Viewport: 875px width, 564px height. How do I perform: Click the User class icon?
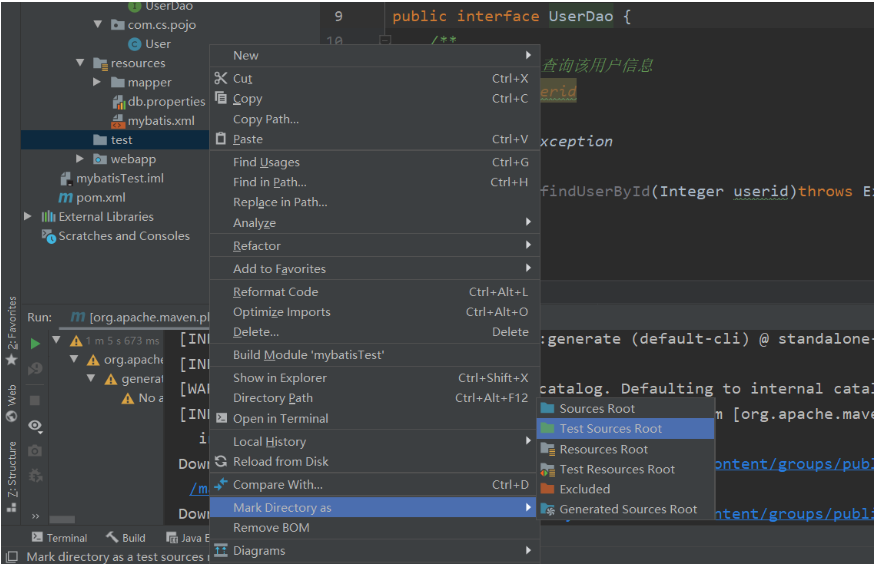pyautogui.click(x=134, y=44)
